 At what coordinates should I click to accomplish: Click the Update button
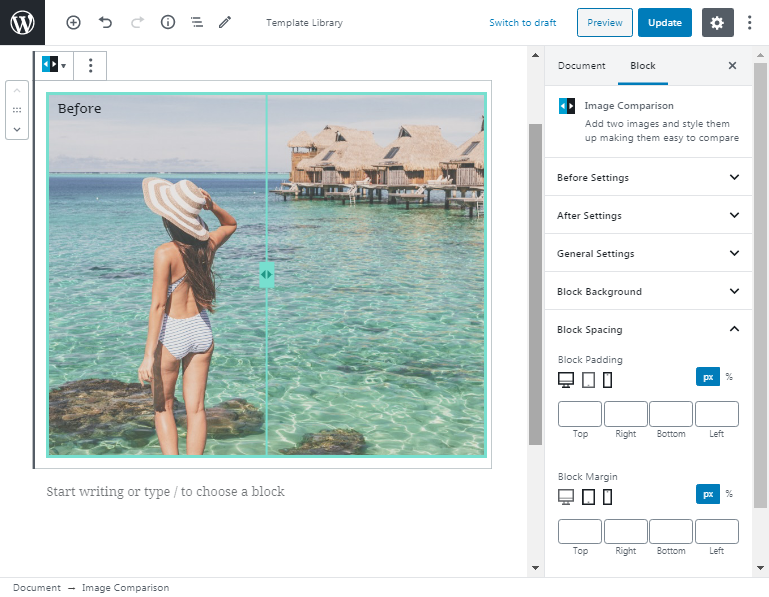coord(665,23)
